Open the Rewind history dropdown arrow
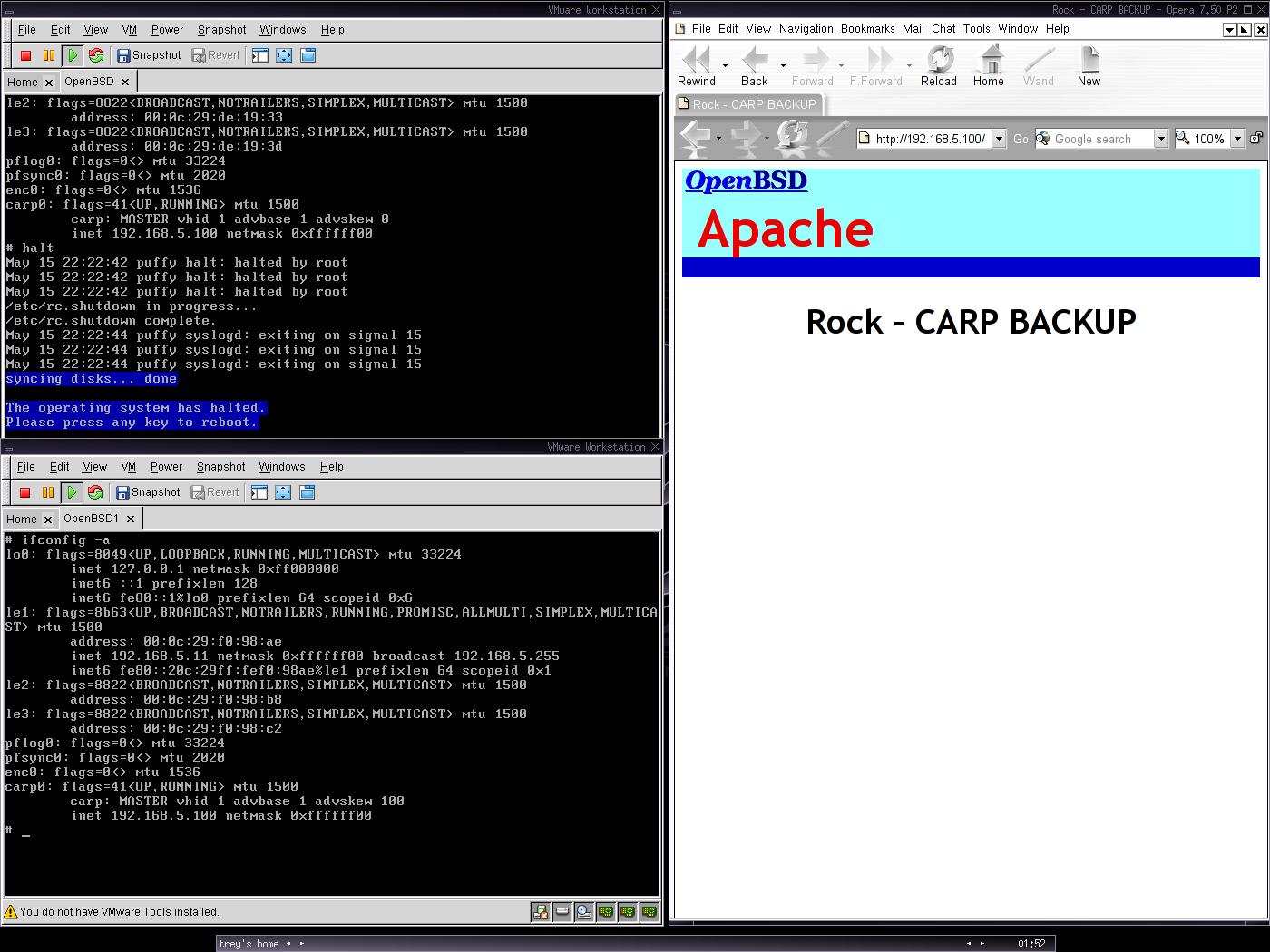 (x=725, y=65)
